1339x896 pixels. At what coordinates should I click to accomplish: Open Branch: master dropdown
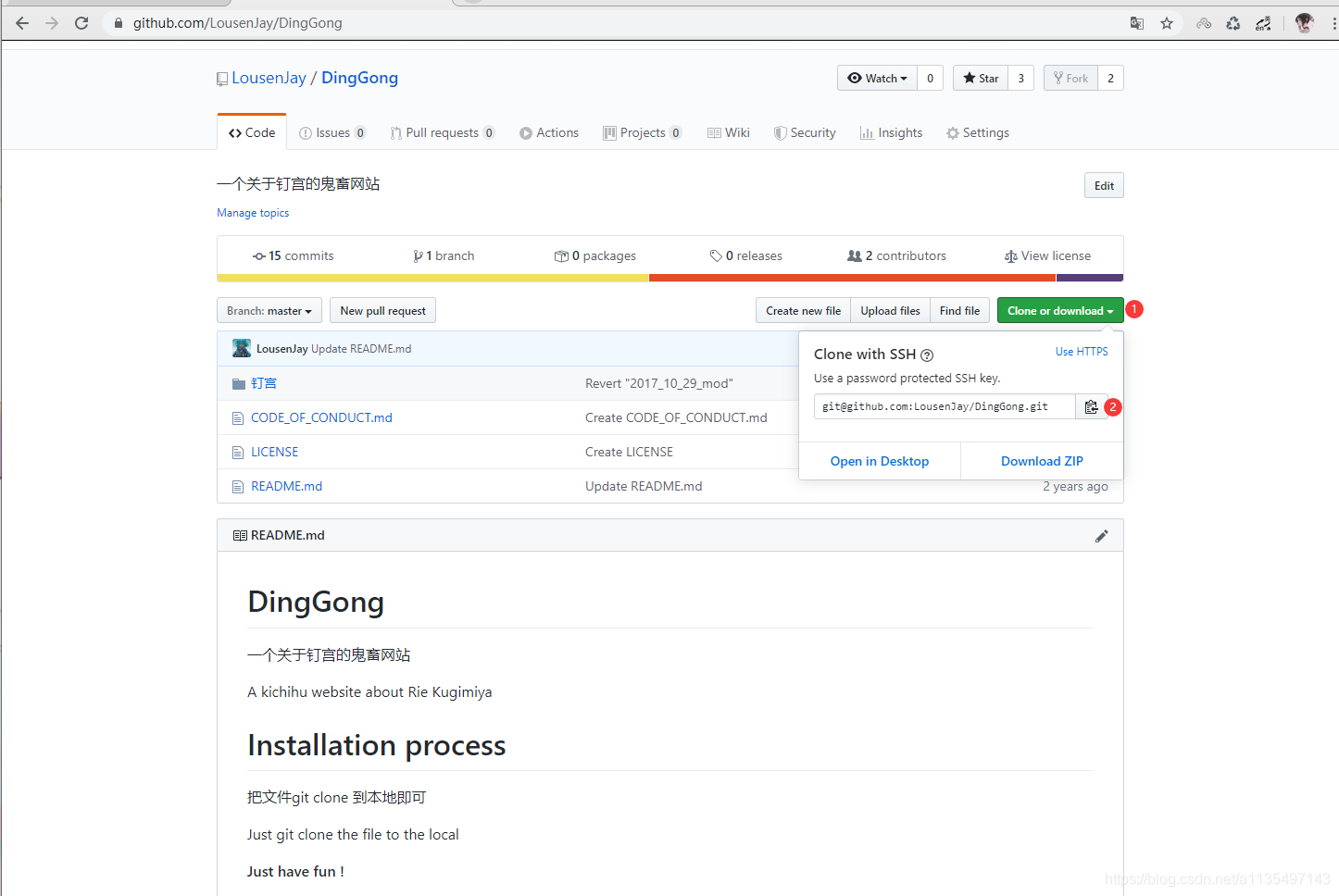269,310
